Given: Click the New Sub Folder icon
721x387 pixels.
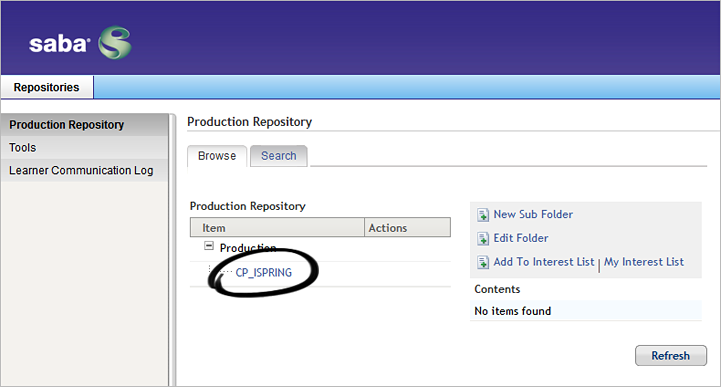Looking at the screenshot, I should (x=482, y=215).
